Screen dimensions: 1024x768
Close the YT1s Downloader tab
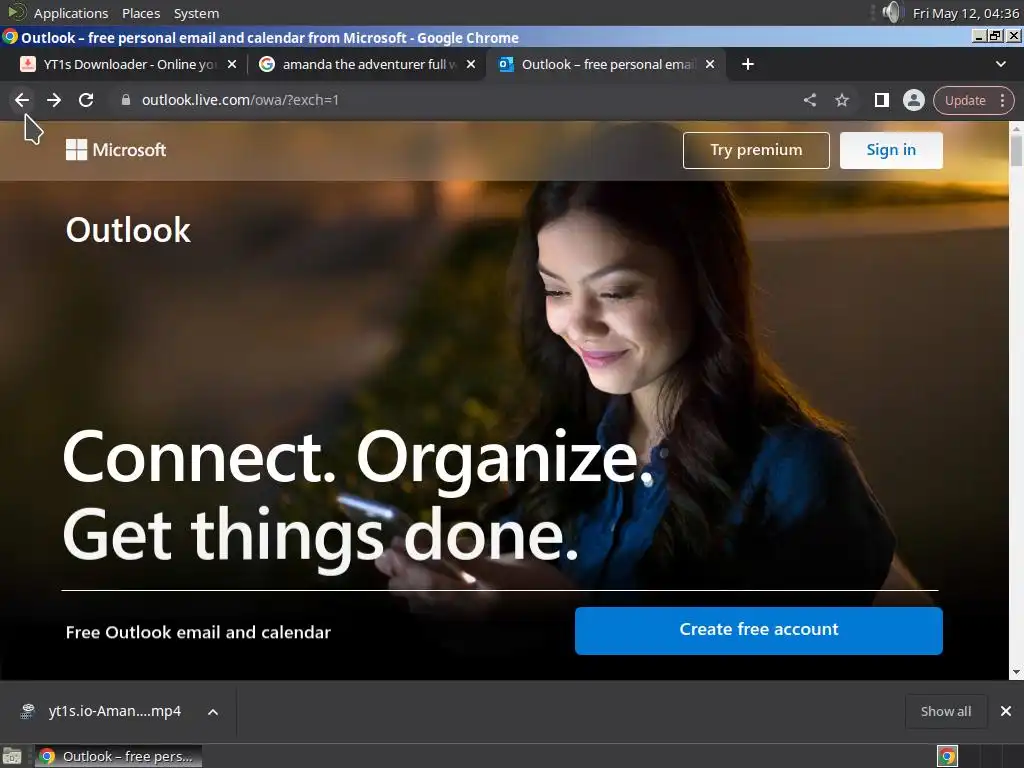point(232,64)
